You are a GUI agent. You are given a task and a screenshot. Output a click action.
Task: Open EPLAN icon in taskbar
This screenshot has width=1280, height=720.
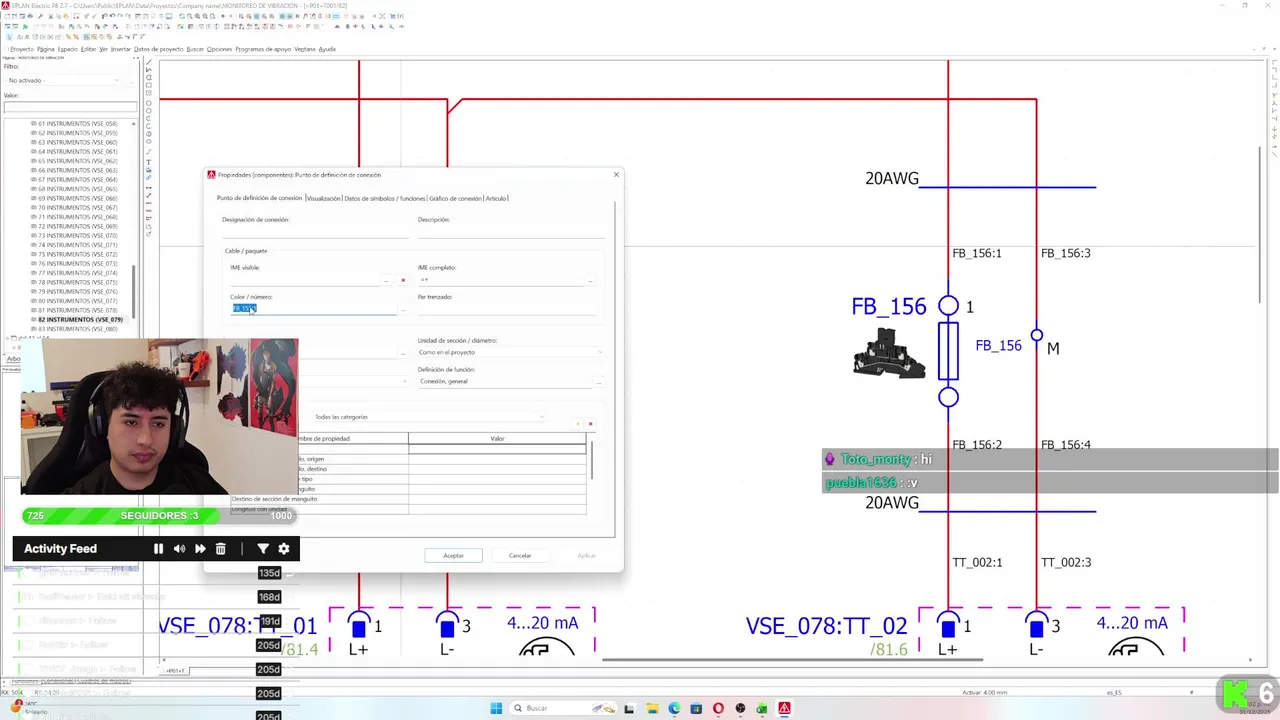[784, 708]
